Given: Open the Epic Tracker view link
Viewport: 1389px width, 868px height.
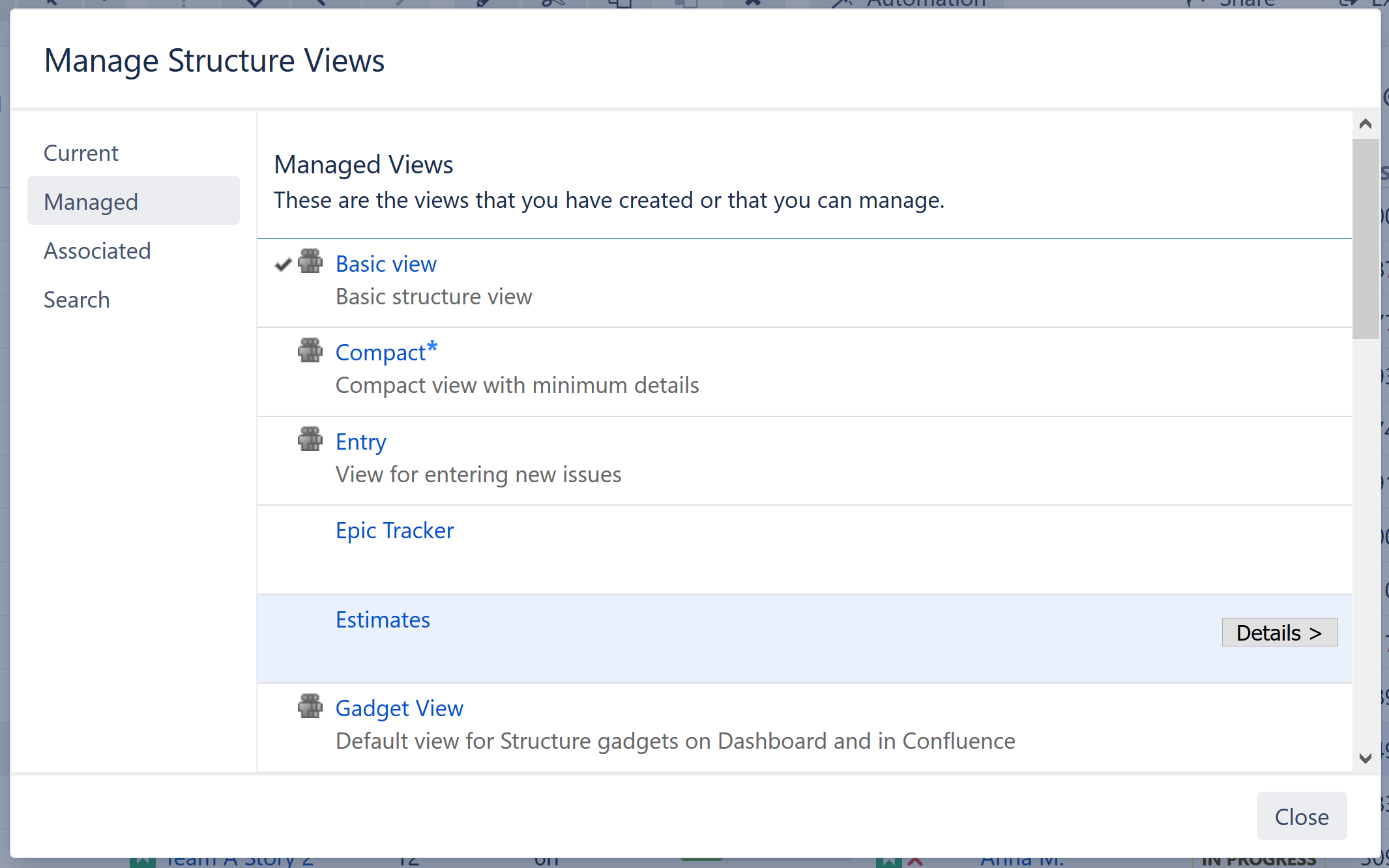Looking at the screenshot, I should [x=394, y=530].
